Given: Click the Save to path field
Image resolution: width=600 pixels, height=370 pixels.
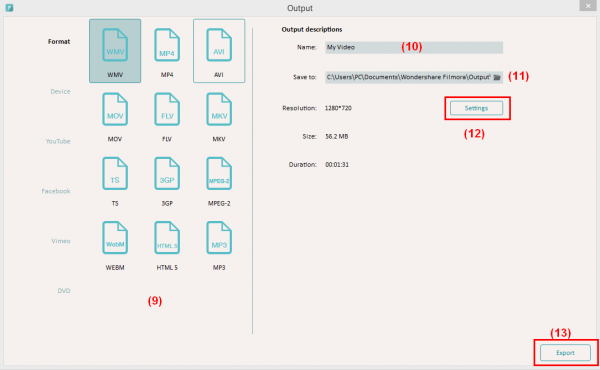Looking at the screenshot, I should [414, 77].
